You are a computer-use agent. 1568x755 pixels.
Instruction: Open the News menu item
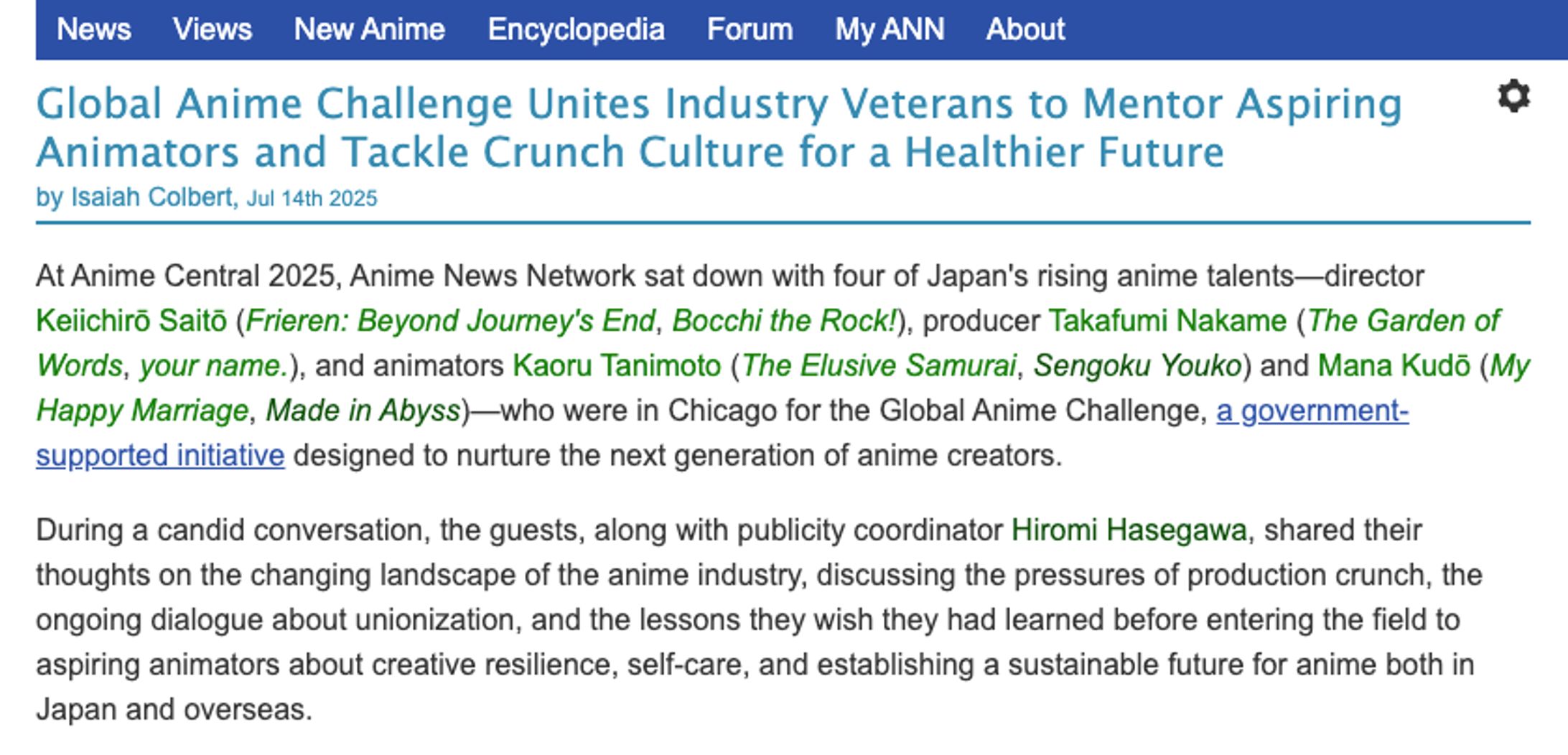94,29
